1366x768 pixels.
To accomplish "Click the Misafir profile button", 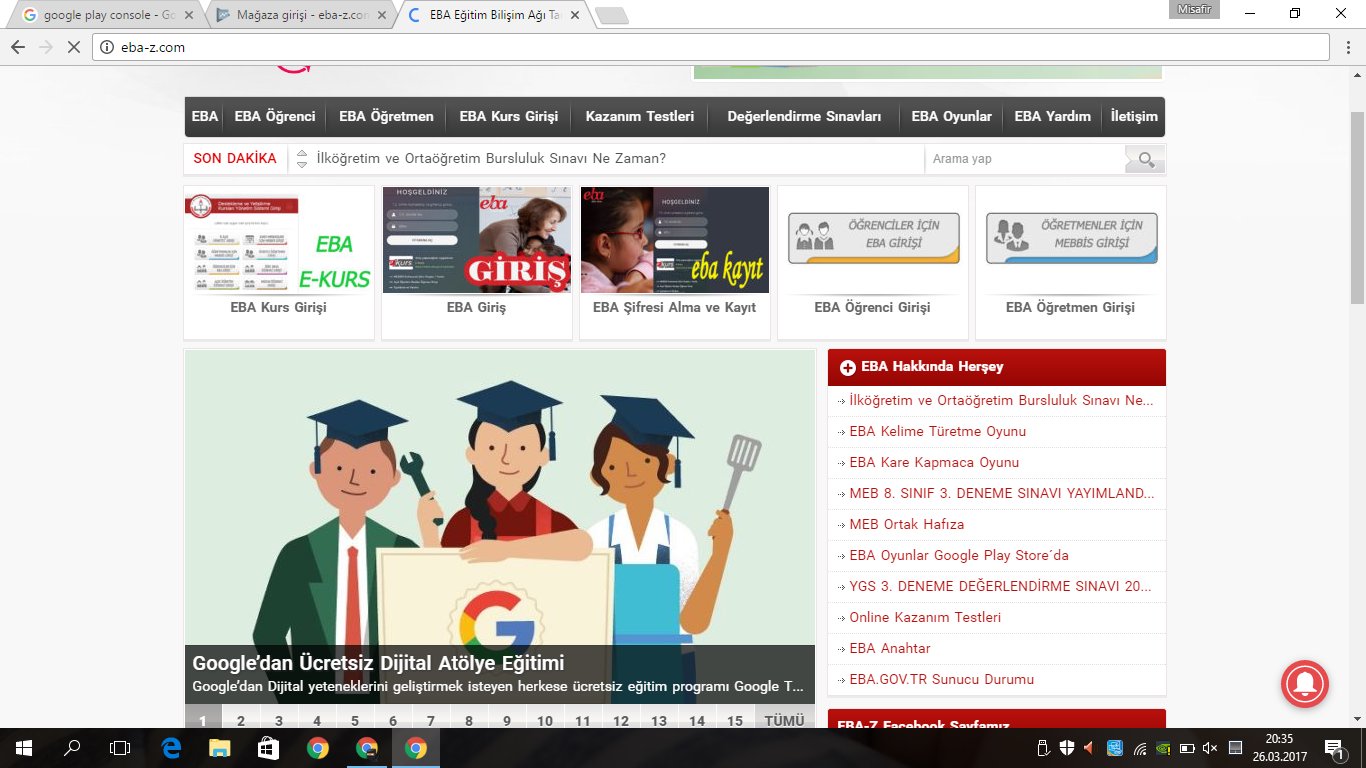I will [1194, 9].
